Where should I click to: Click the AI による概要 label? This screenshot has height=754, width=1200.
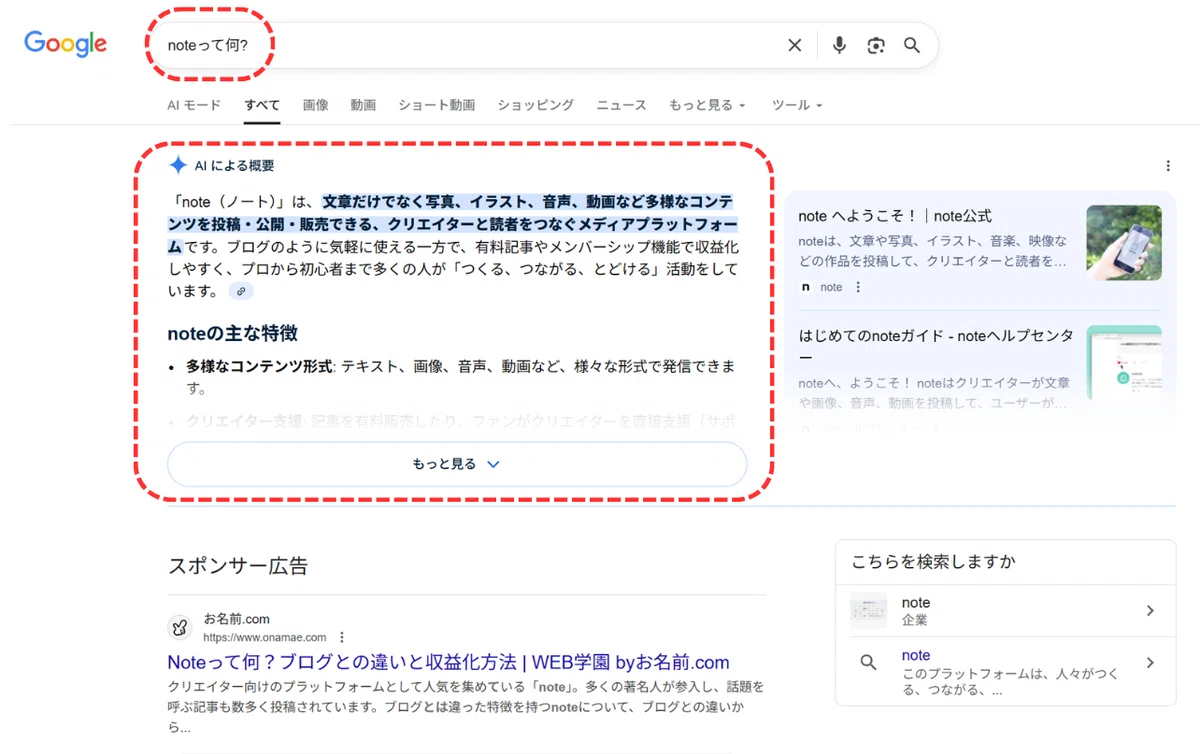click(234, 166)
